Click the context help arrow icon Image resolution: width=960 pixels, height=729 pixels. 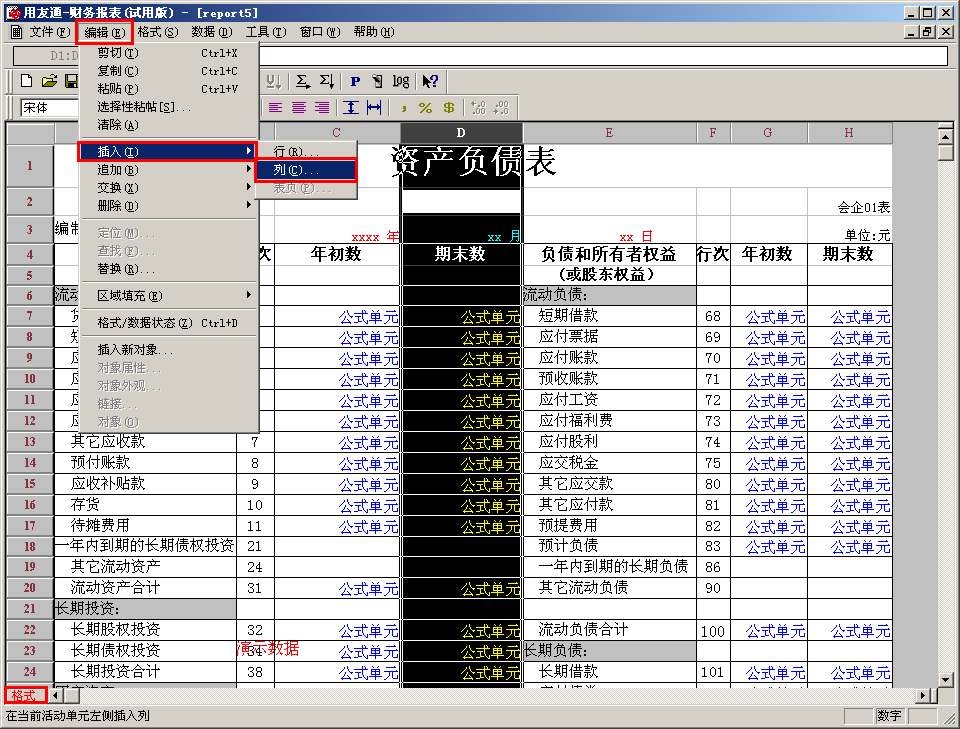tap(430, 81)
